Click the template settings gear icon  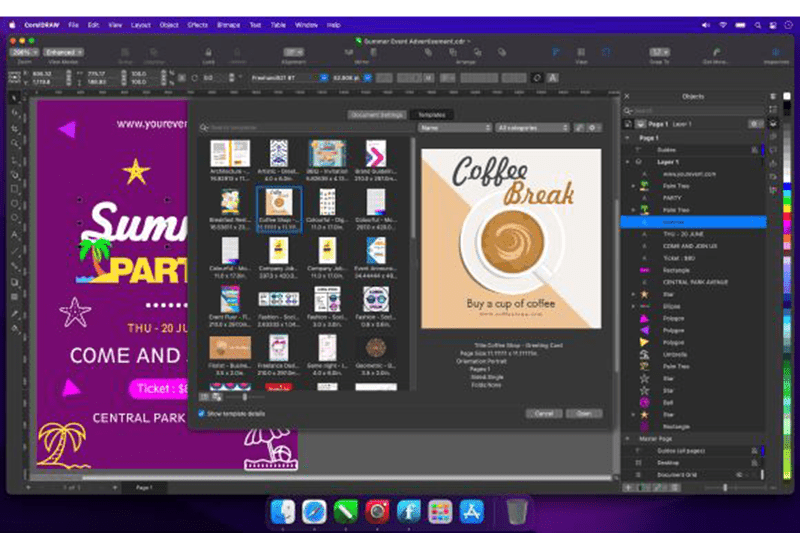tap(594, 128)
